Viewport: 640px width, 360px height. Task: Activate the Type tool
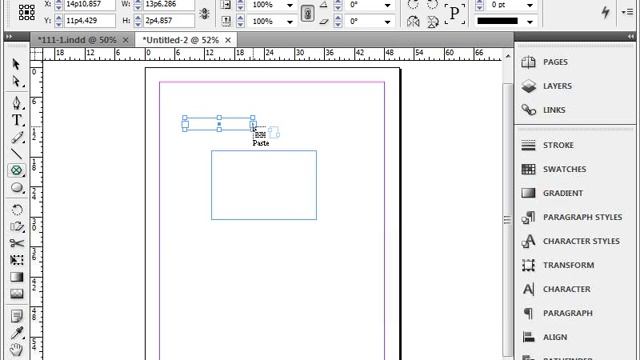pos(17,120)
